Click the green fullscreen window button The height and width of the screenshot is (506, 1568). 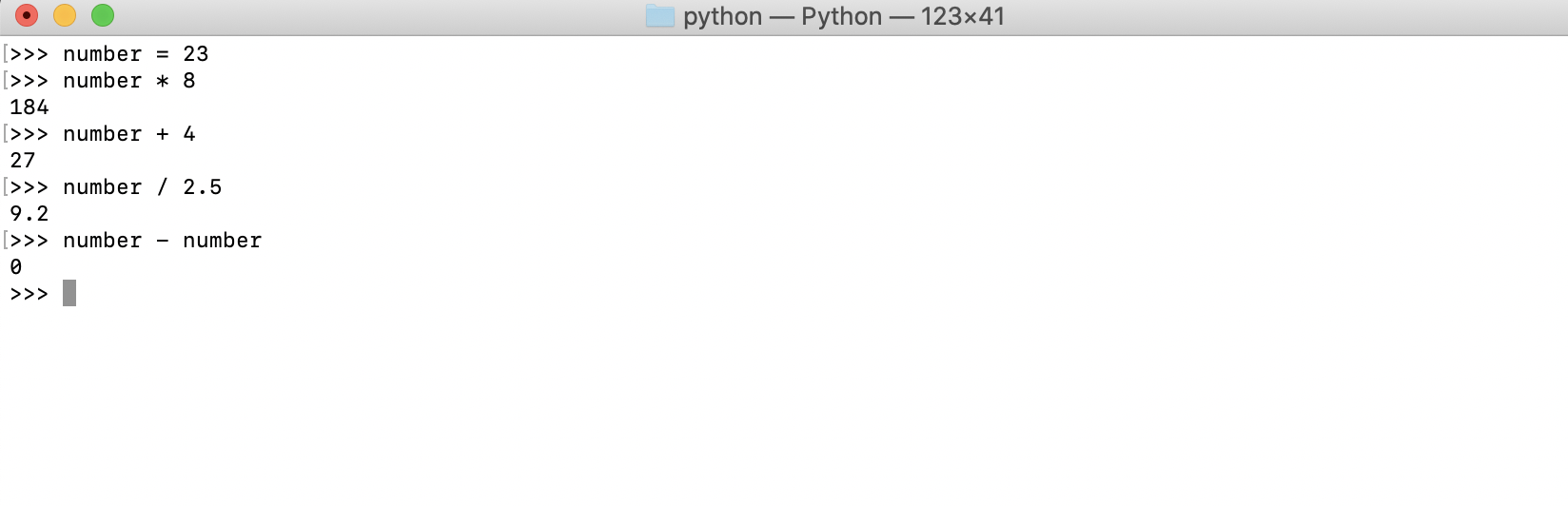pos(103,15)
